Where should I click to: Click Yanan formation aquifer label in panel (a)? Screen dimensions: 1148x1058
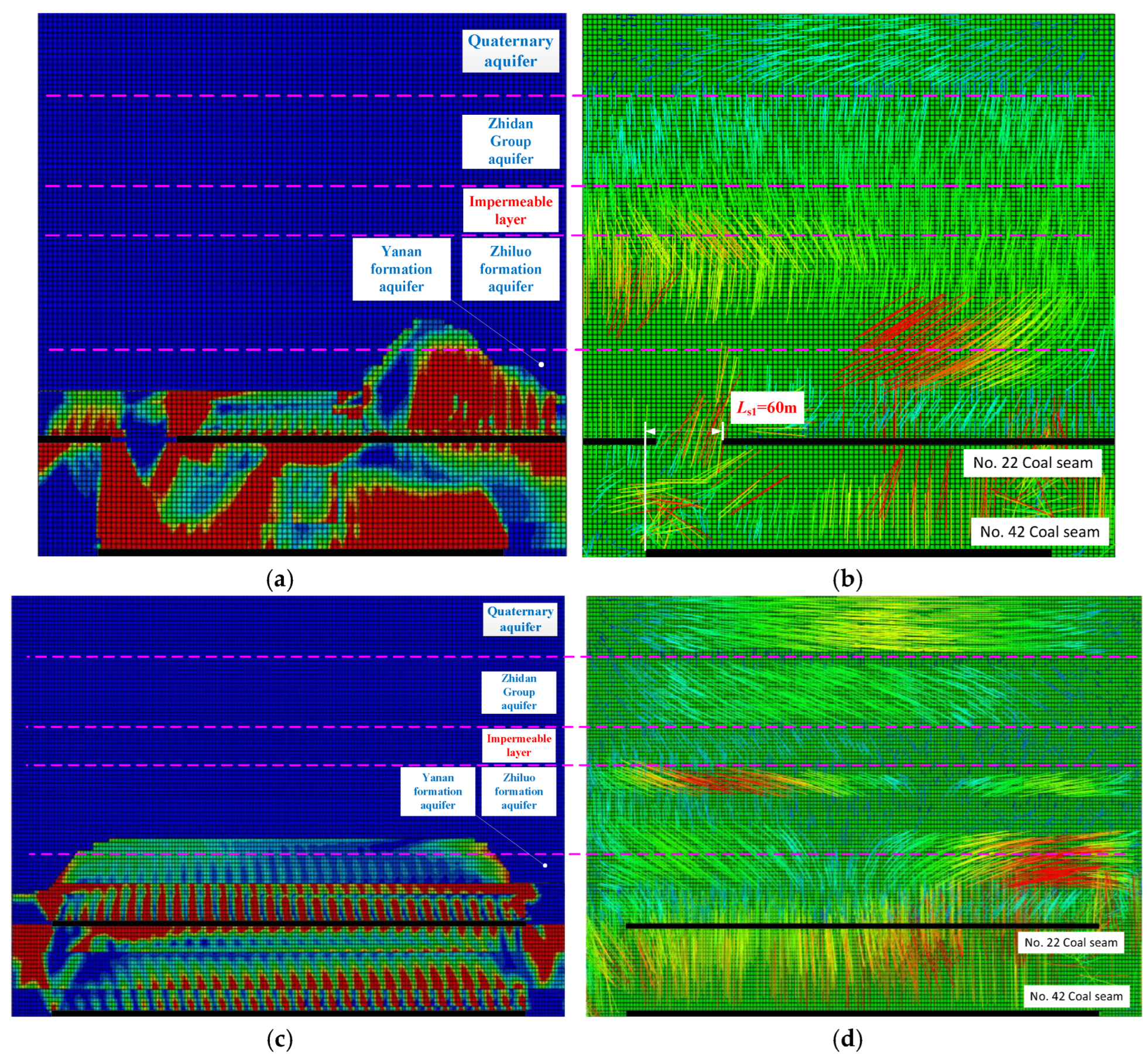pos(401,269)
